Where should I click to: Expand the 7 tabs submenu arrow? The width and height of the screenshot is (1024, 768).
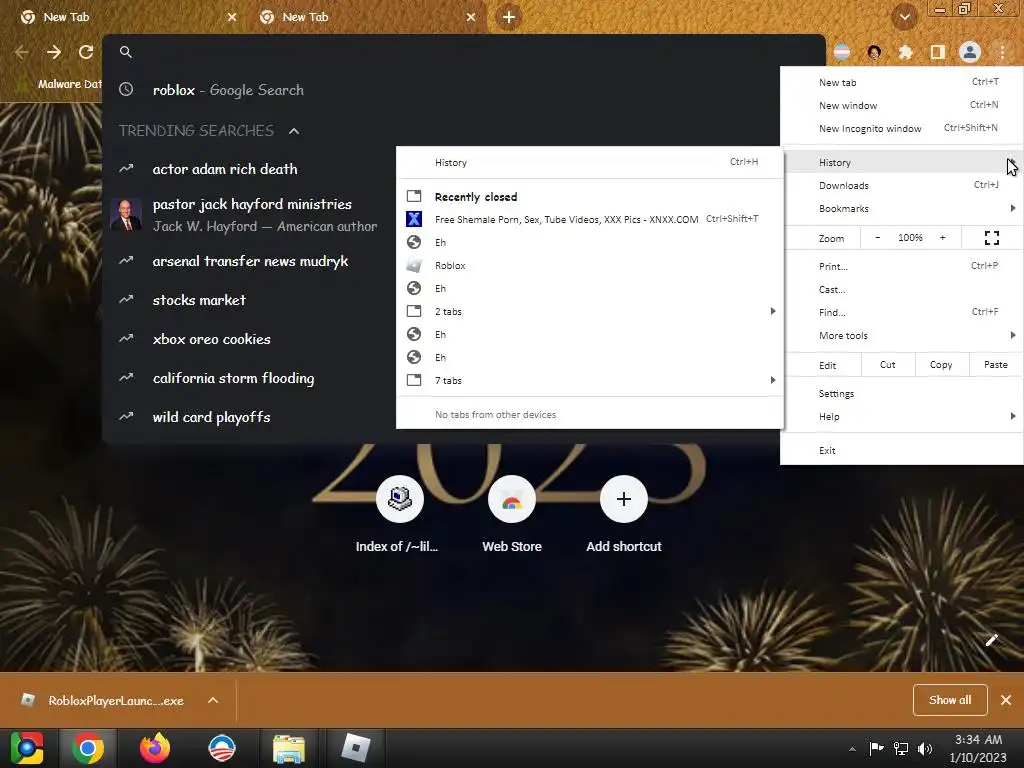coord(773,380)
